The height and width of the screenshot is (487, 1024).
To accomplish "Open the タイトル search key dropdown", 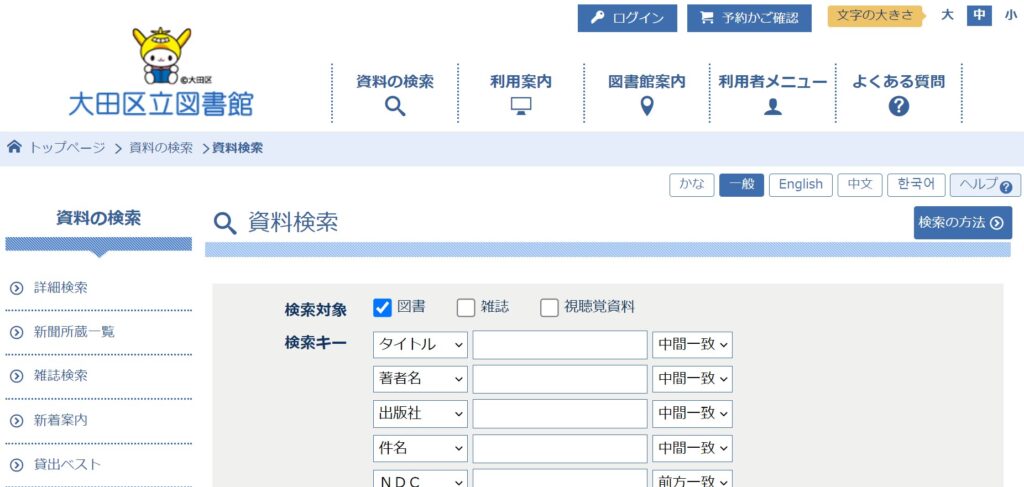I will (x=420, y=345).
